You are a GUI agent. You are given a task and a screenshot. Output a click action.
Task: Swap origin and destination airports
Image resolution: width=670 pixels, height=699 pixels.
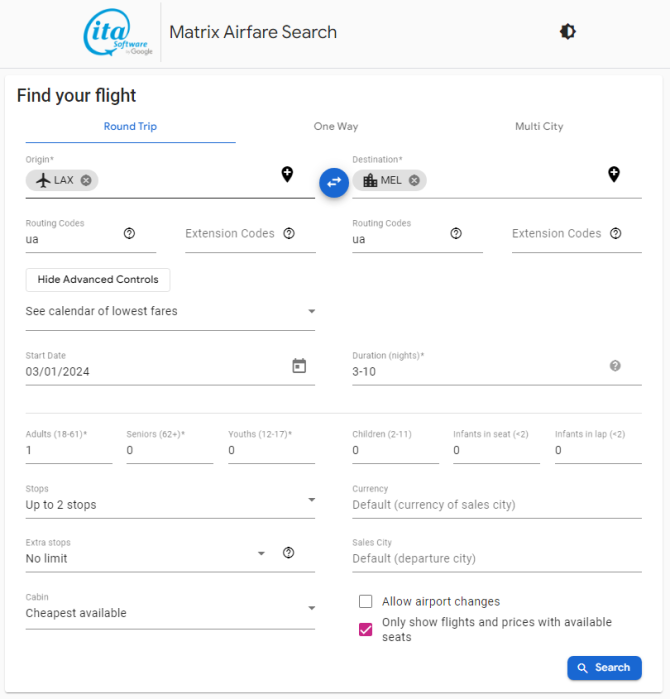coord(334,182)
